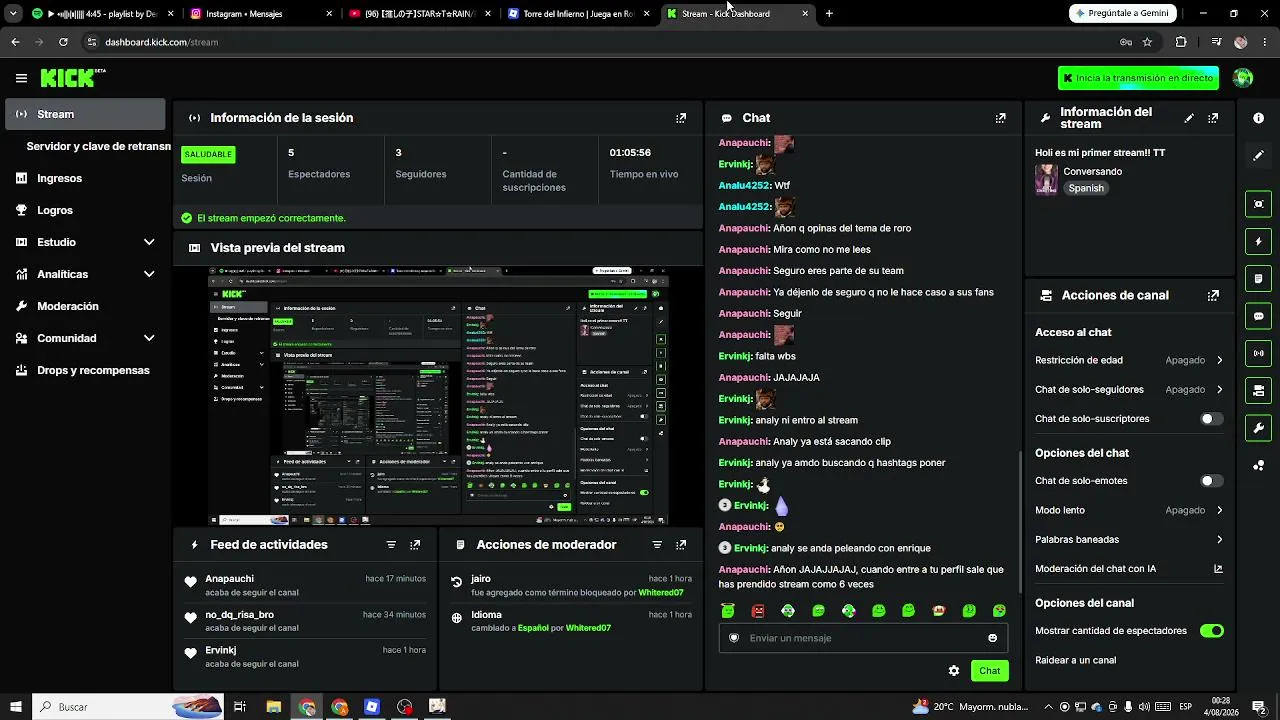Pop out the Chat panel
1280x720 pixels.
tap(1000, 118)
